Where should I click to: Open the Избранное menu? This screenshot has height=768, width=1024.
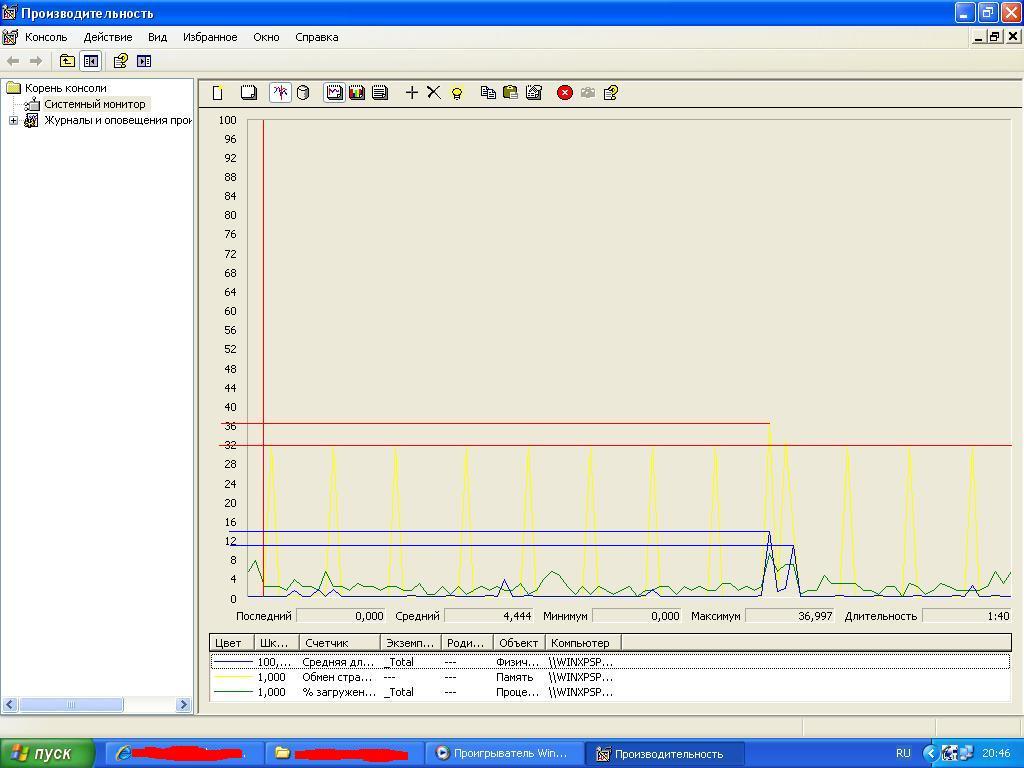point(210,37)
